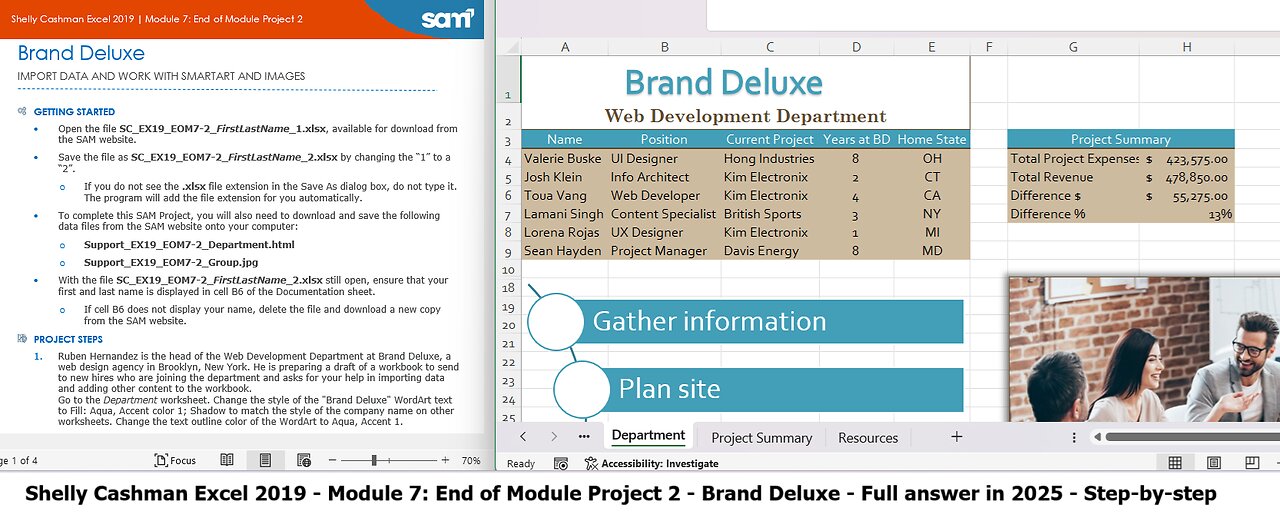Select Web Layout view in Word
Viewport: 1280px width, 521px height.
(304, 461)
